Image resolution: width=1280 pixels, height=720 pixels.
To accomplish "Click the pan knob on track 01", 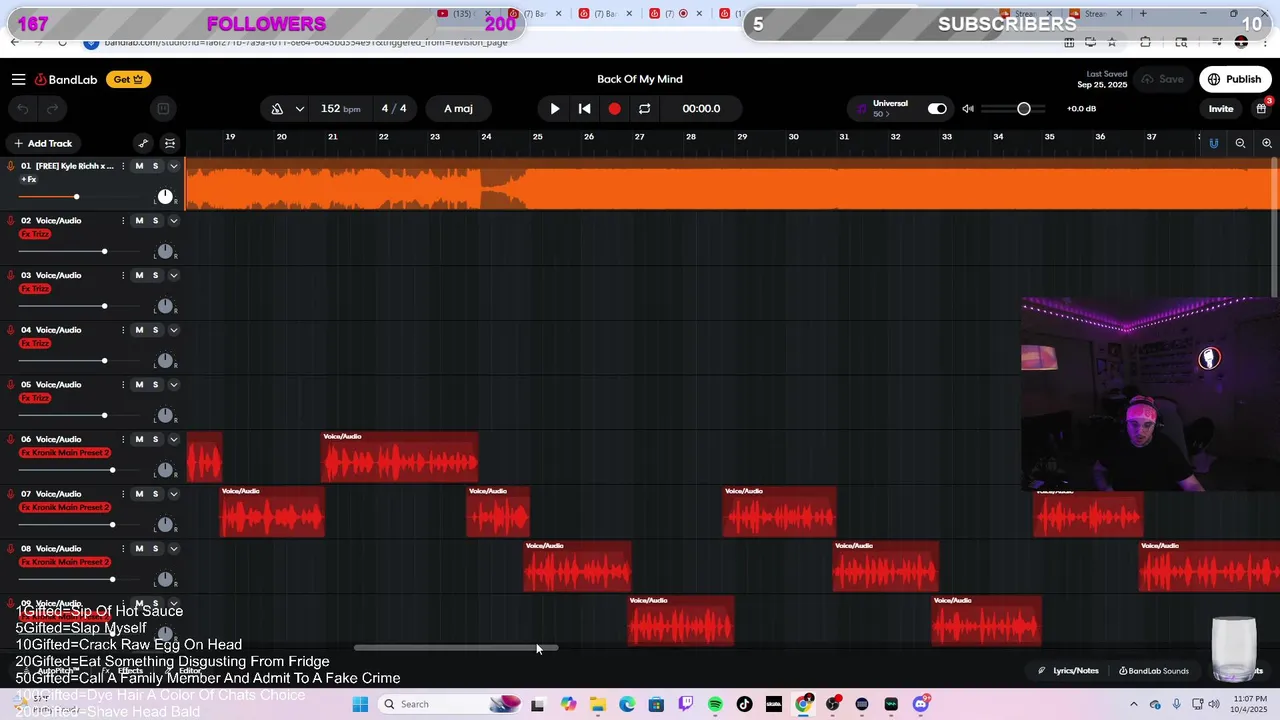I will point(165,197).
